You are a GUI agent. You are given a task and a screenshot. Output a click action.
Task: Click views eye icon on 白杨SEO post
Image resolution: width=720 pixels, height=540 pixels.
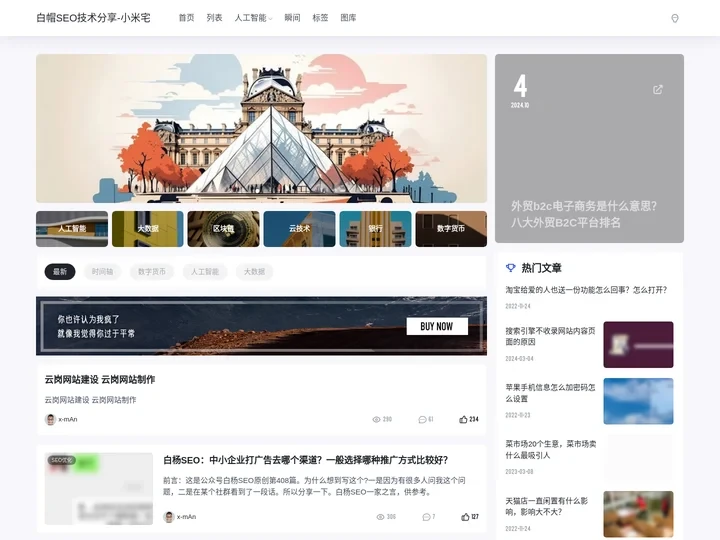(x=380, y=517)
